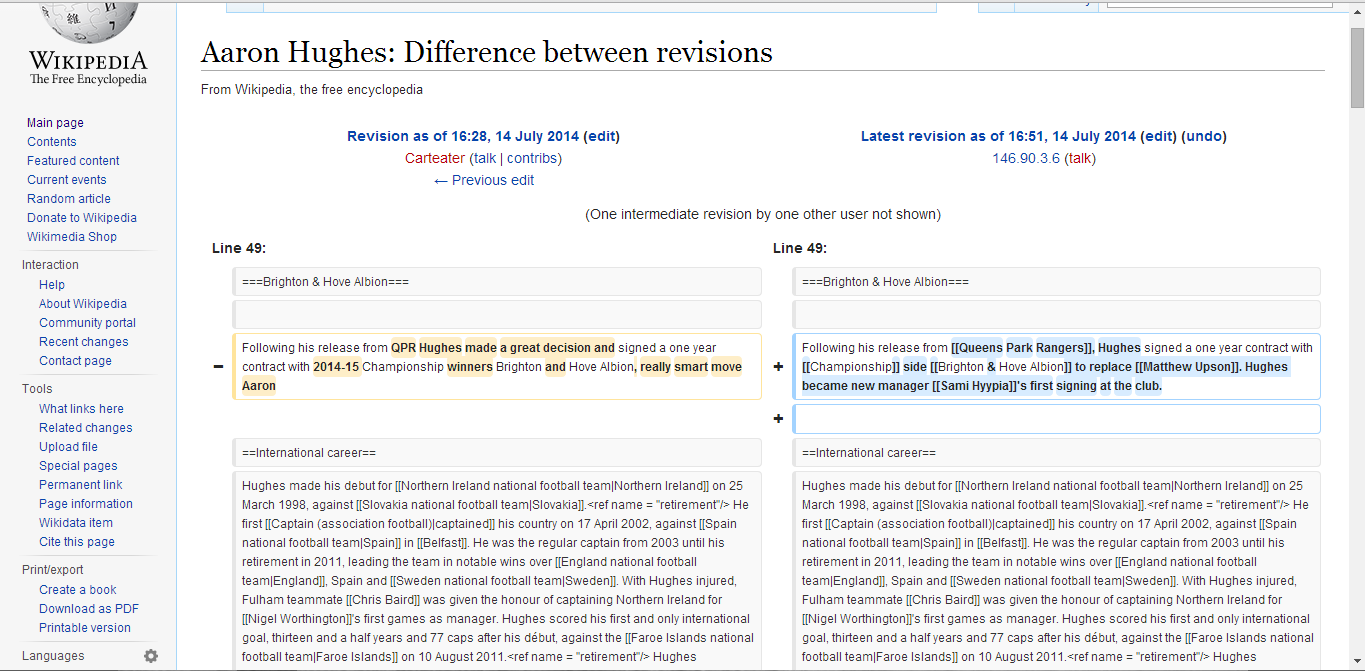Open Special pages link
Image resolution: width=1365 pixels, height=671 pixels.
pyautogui.click(x=78, y=466)
